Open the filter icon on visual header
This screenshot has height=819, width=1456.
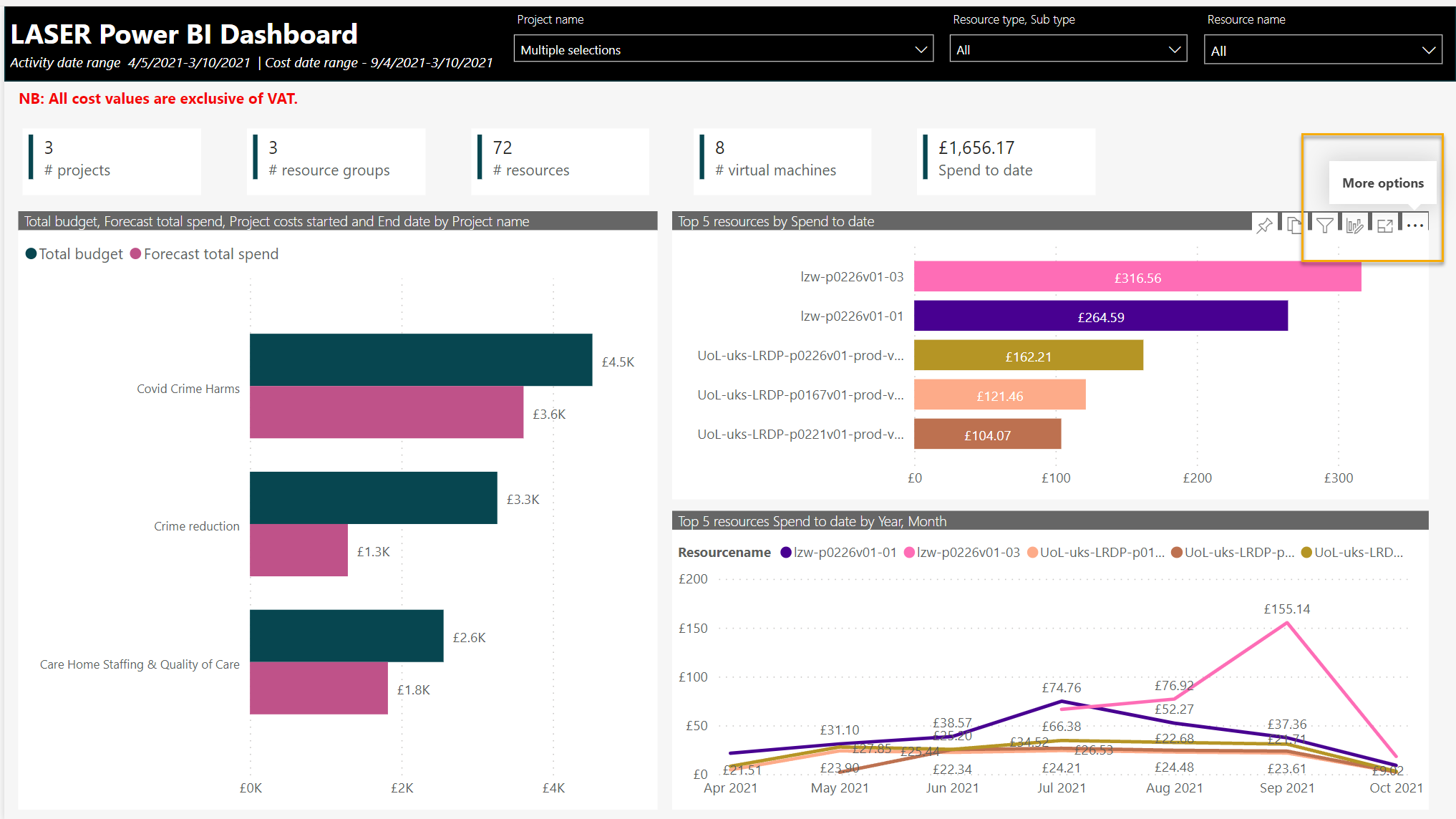[1324, 226]
